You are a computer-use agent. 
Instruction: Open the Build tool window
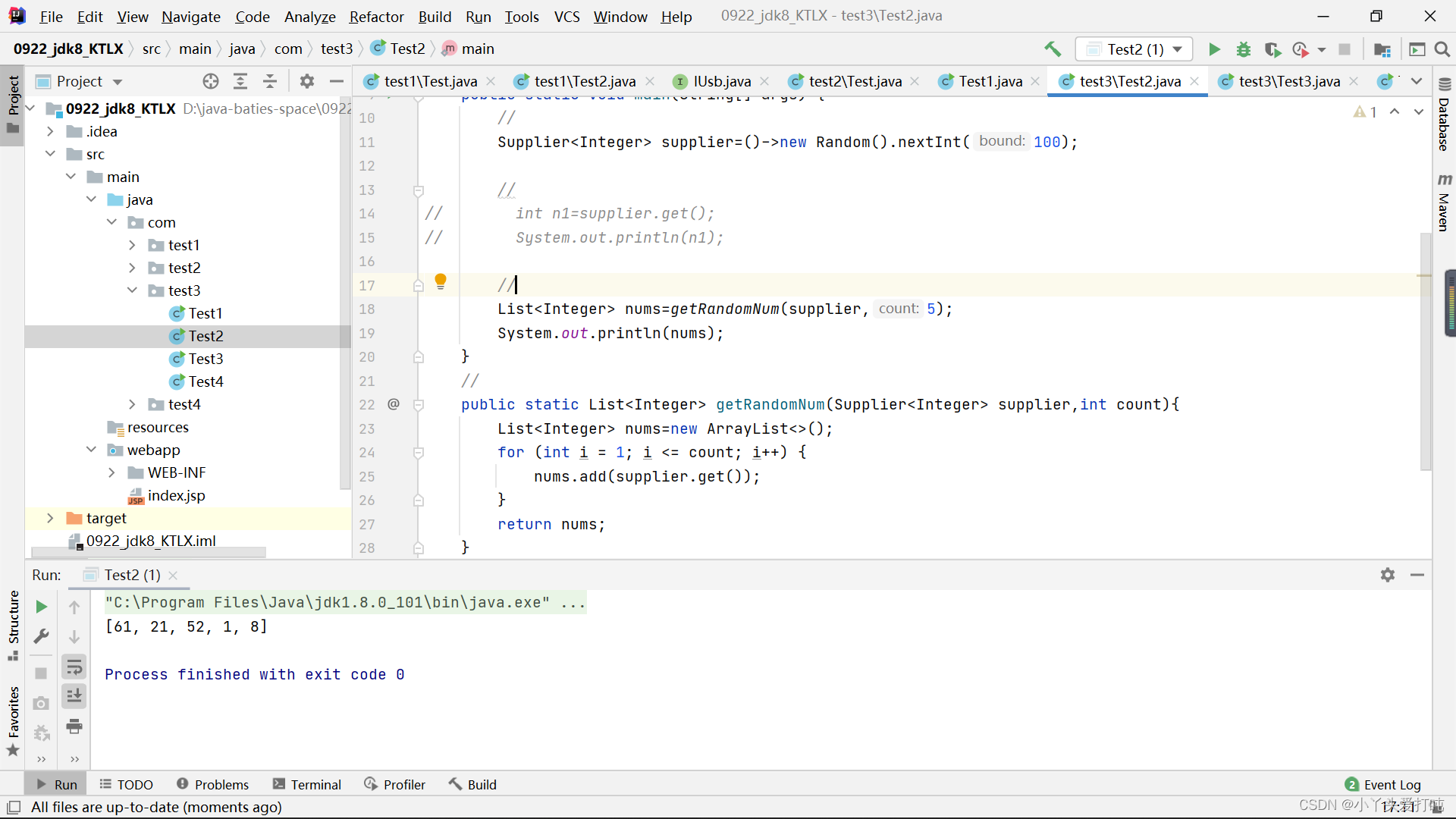(x=472, y=784)
